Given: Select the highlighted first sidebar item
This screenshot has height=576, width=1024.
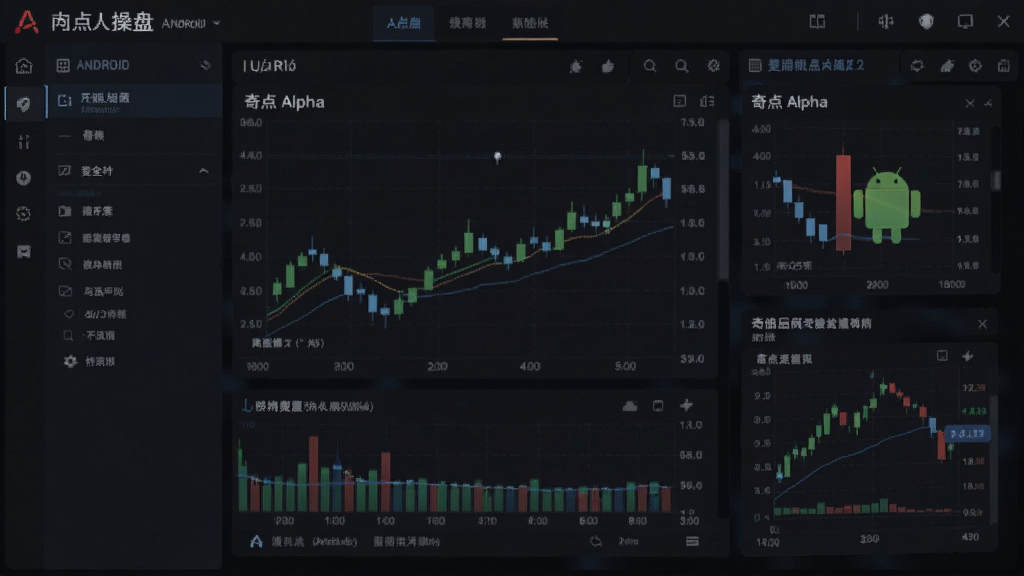Looking at the screenshot, I should 135,101.
